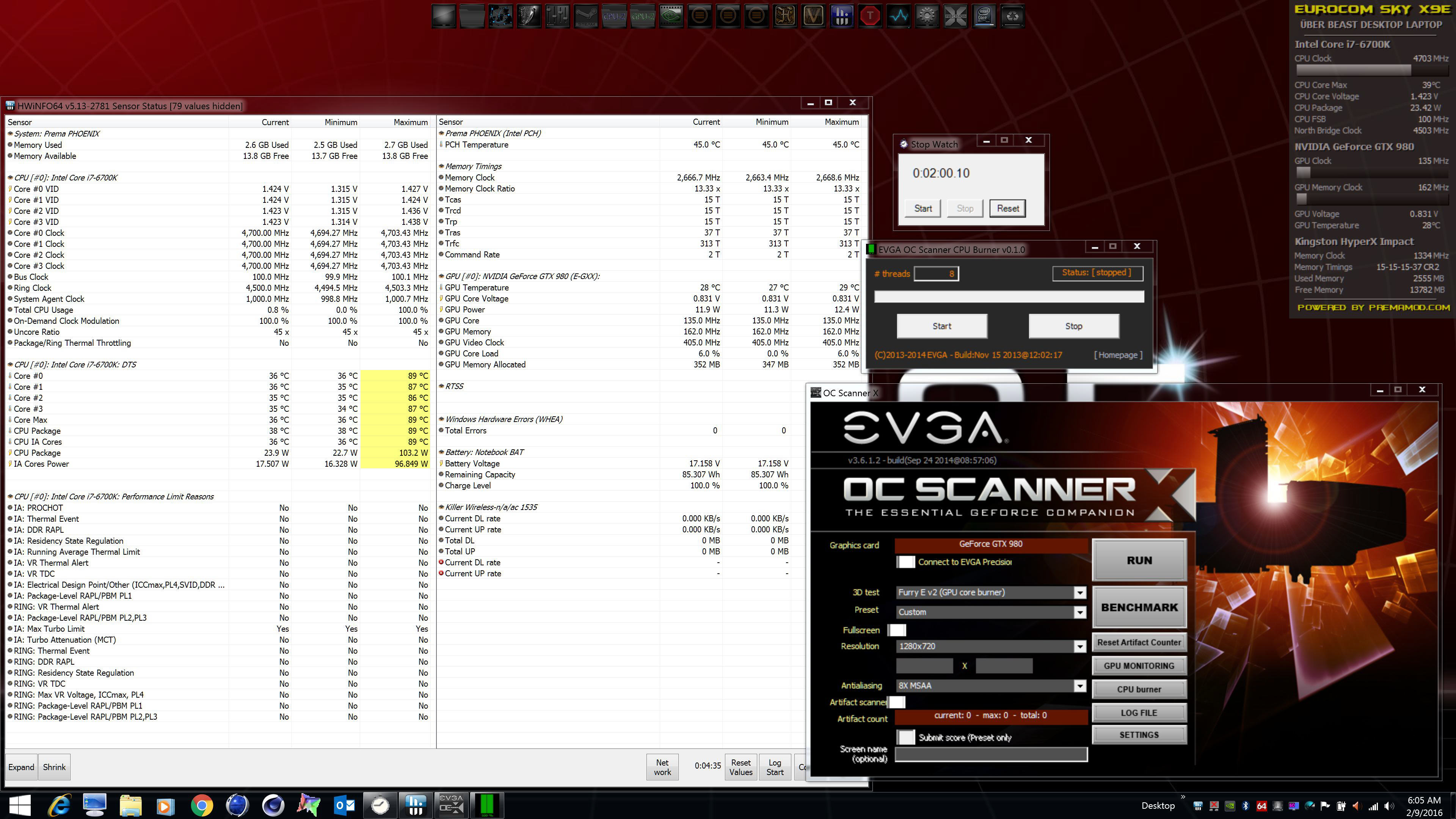Open the Recycle Bin dock icon

tap(1012, 16)
